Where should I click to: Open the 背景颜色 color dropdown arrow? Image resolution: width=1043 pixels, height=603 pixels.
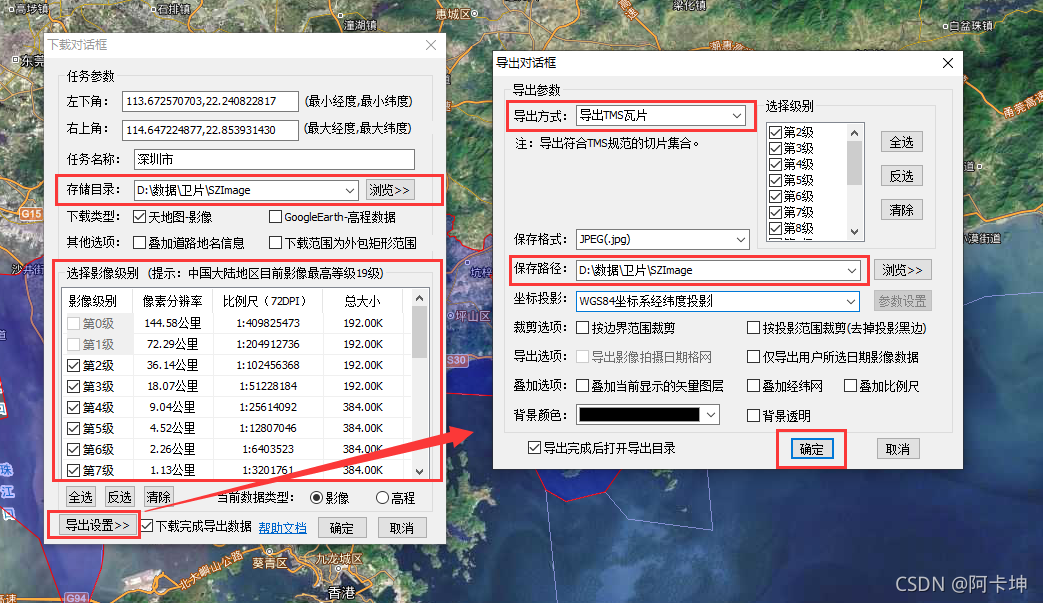click(x=711, y=415)
